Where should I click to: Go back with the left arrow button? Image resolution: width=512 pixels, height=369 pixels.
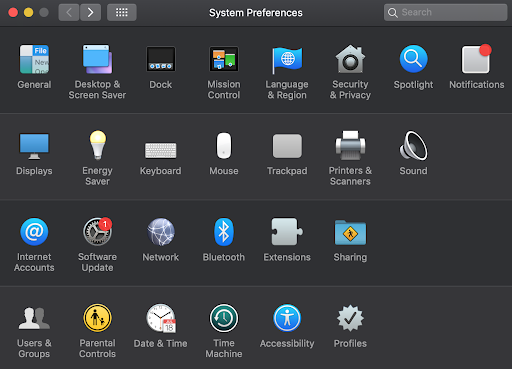(x=69, y=13)
